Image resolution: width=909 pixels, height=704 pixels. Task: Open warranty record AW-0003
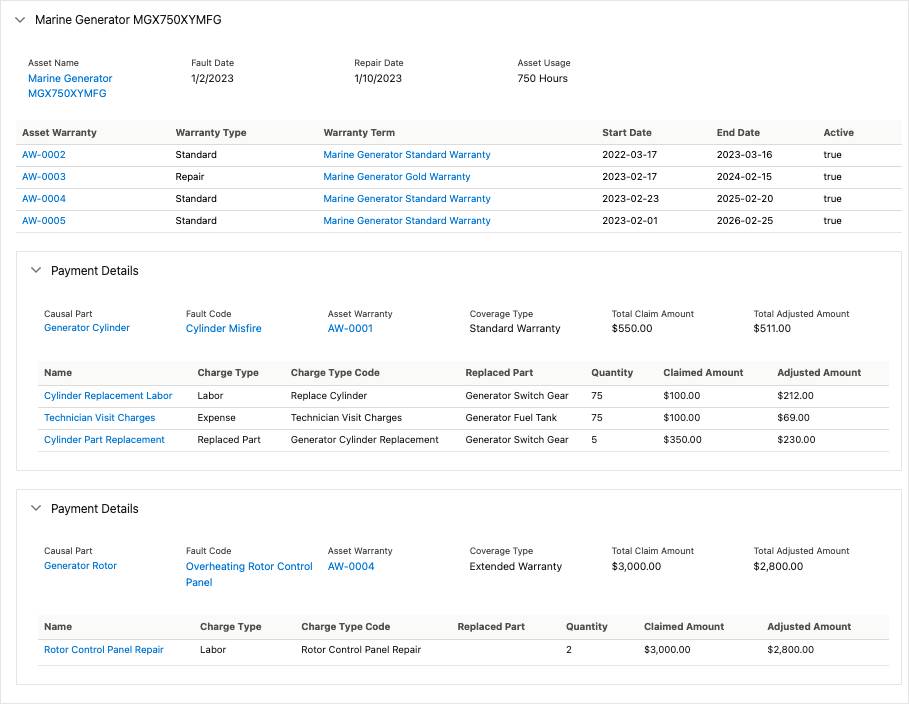tap(43, 177)
